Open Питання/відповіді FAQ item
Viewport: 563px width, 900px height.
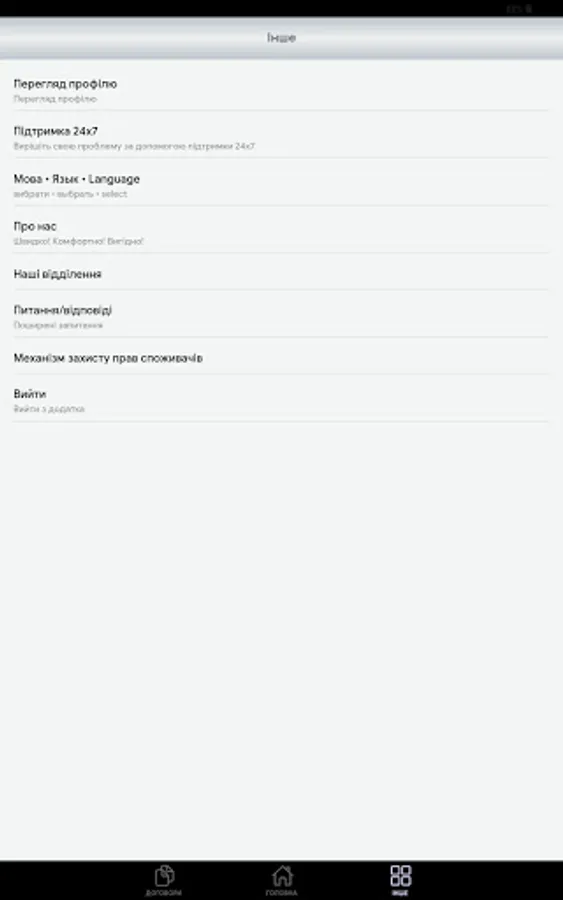point(281,316)
